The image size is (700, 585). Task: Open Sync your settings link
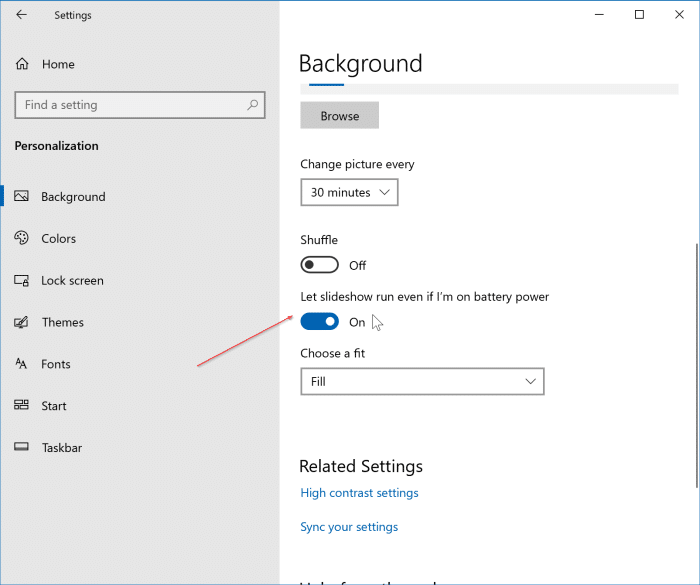pyautogui.click(x=349, y=527)
